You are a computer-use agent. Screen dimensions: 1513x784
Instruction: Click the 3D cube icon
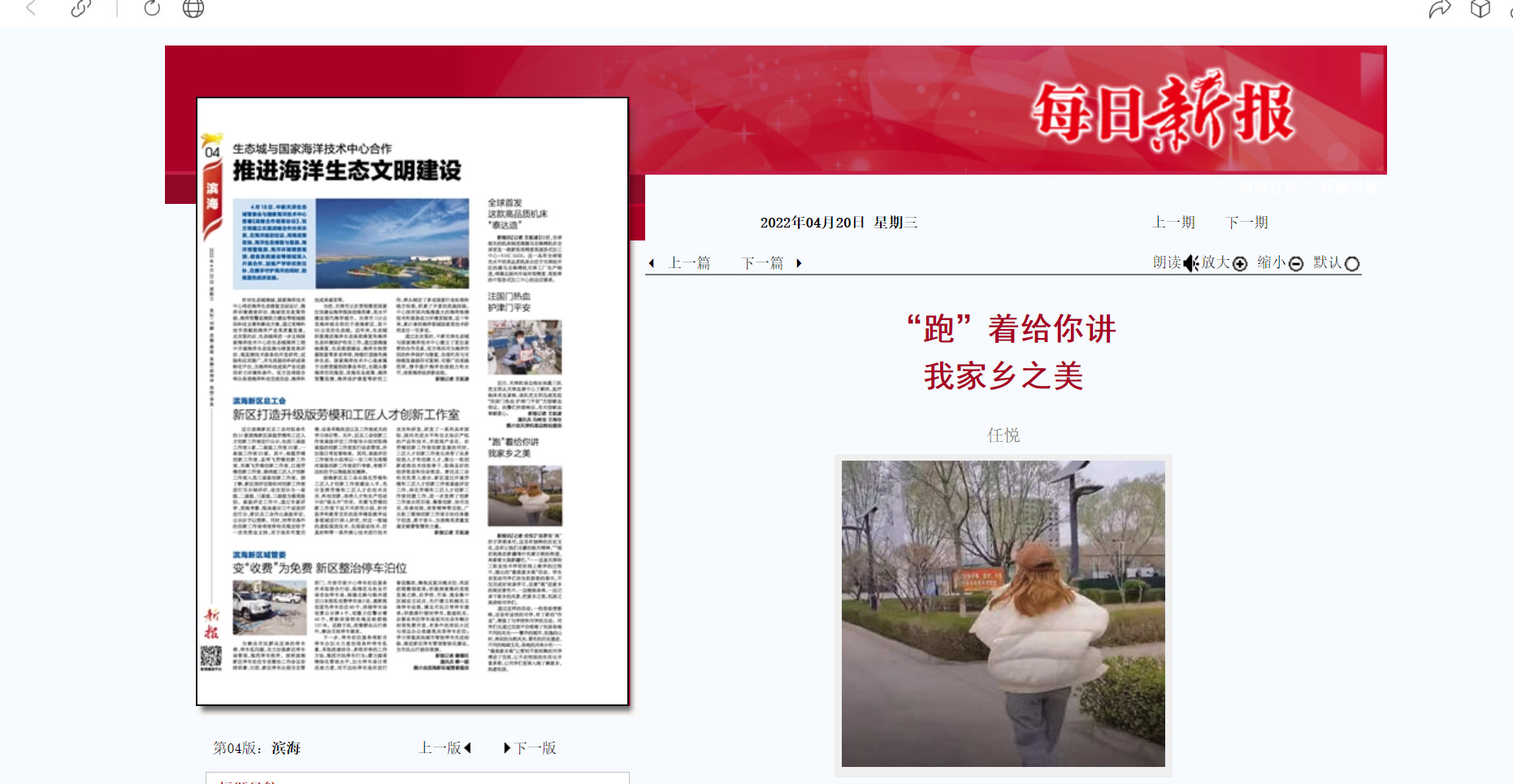pos(1480,9)
